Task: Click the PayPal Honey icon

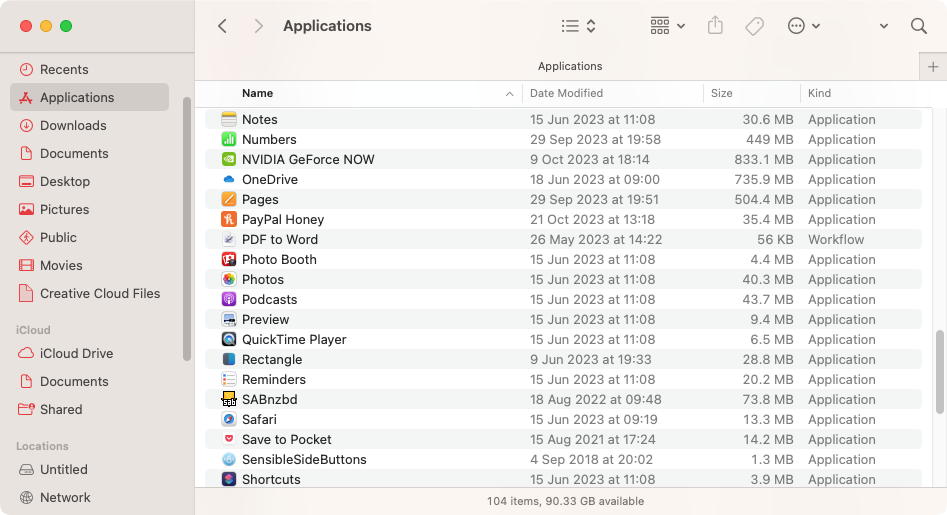Action: point(228,219)
